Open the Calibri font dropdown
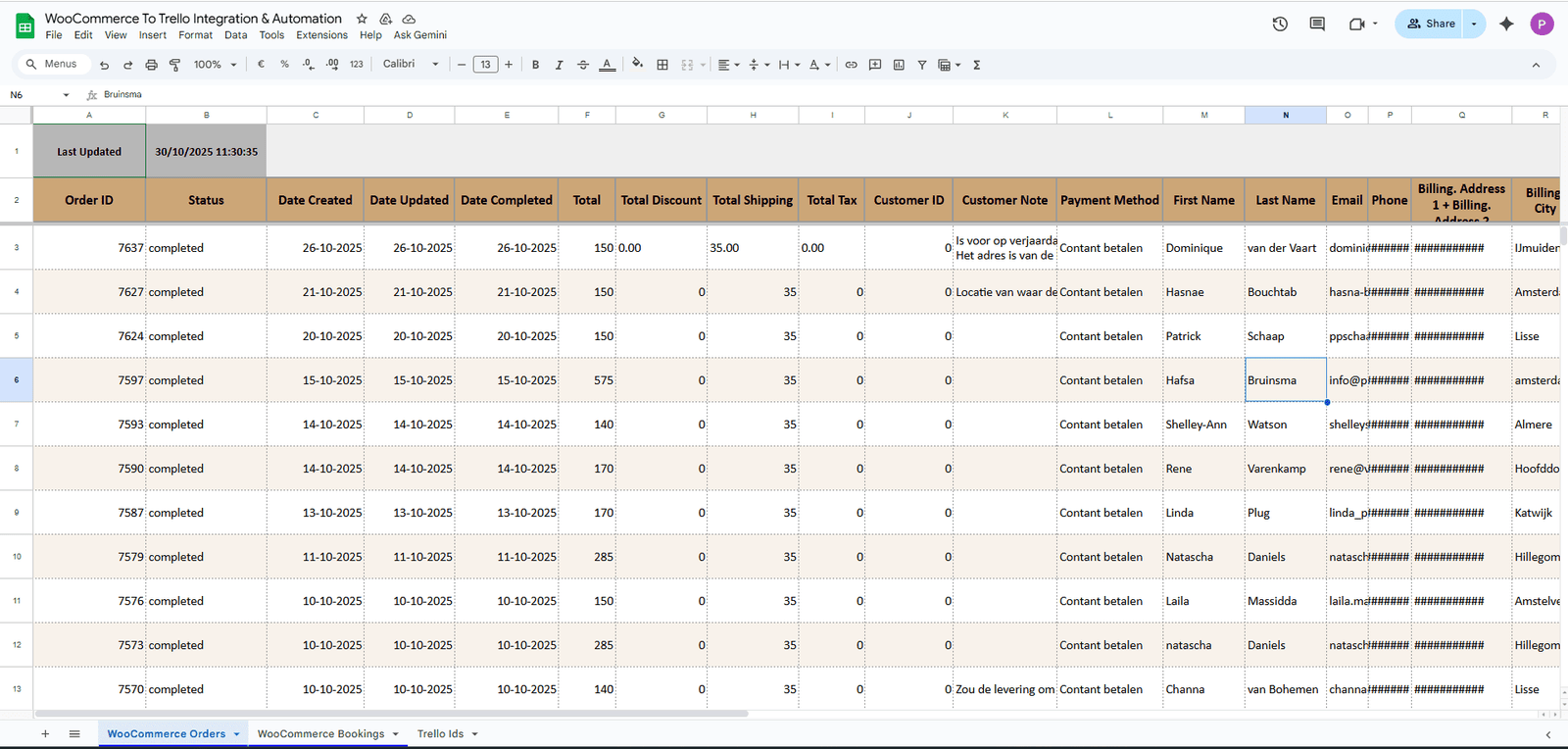The image size is (1568, 749). [411, 64]
